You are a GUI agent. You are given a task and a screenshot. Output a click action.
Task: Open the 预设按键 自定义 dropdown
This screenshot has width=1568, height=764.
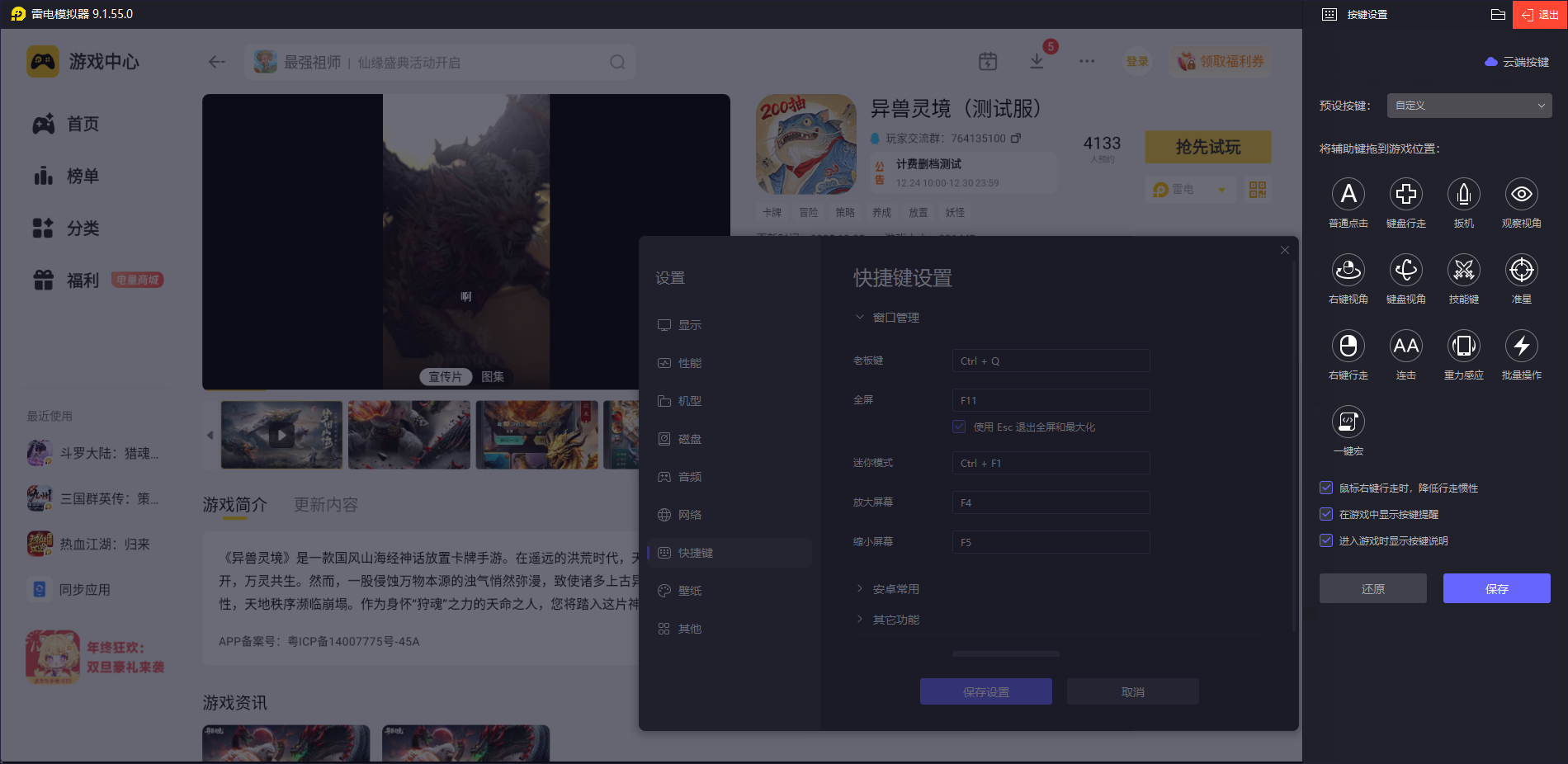click(x=1469, y=106)
